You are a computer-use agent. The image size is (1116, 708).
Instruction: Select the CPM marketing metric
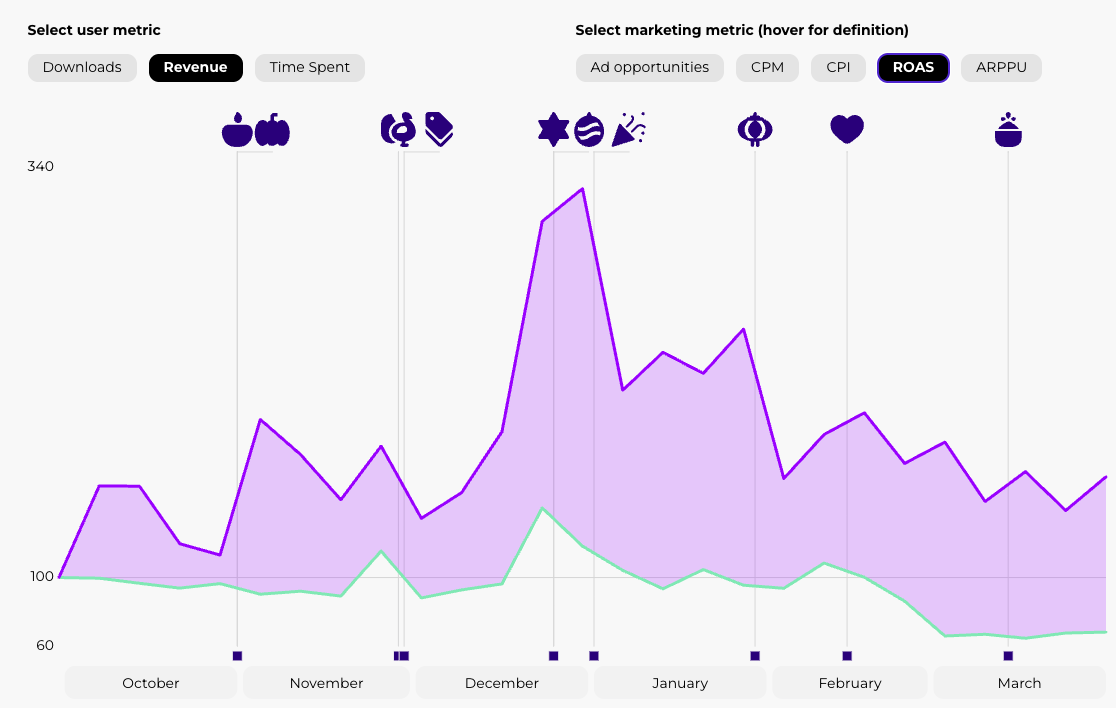tap(767, 68)
